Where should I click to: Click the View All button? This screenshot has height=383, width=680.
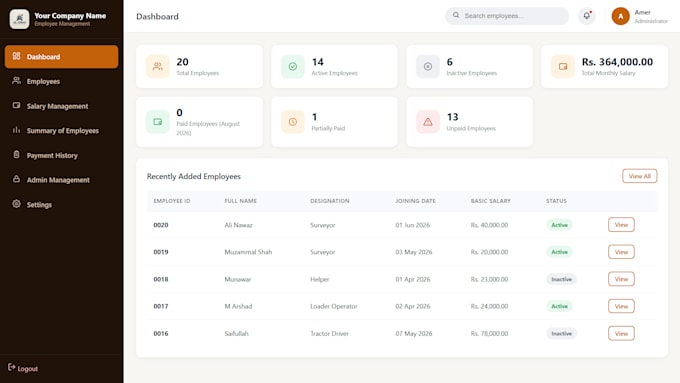(x=640, y=176)
